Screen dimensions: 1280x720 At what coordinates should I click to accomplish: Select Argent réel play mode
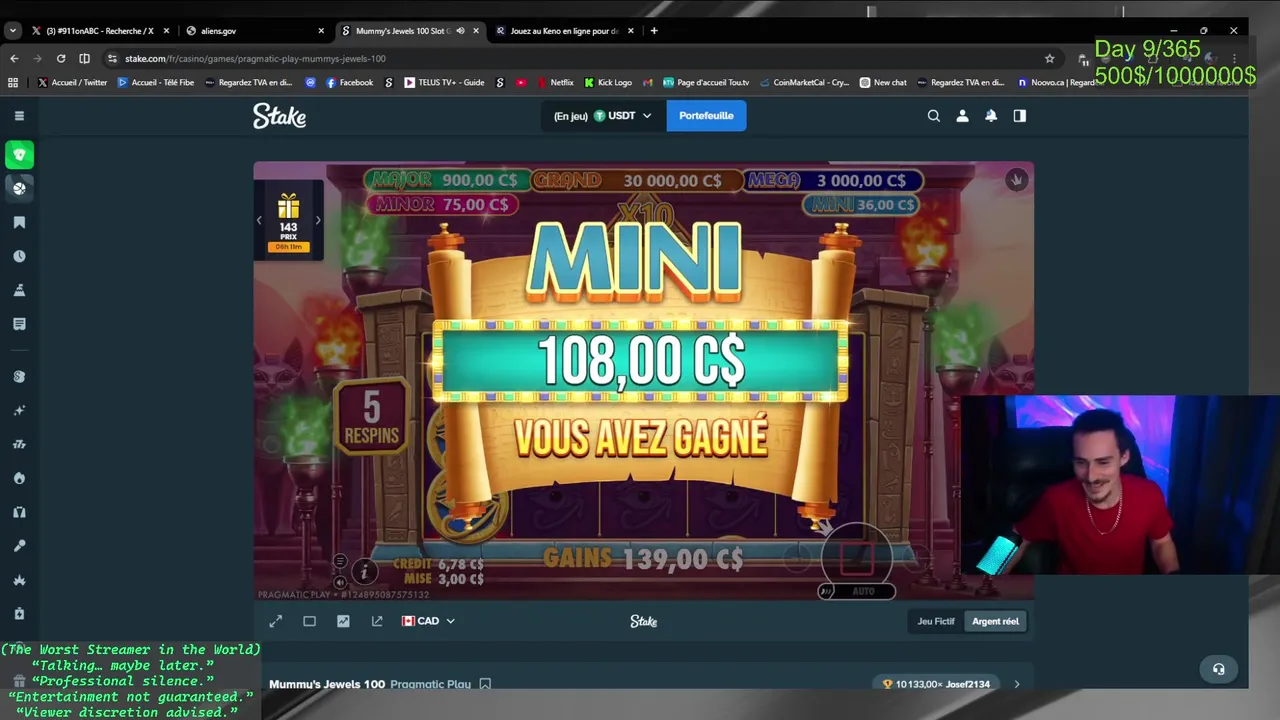pyautogui.click(x=995, y=621)
